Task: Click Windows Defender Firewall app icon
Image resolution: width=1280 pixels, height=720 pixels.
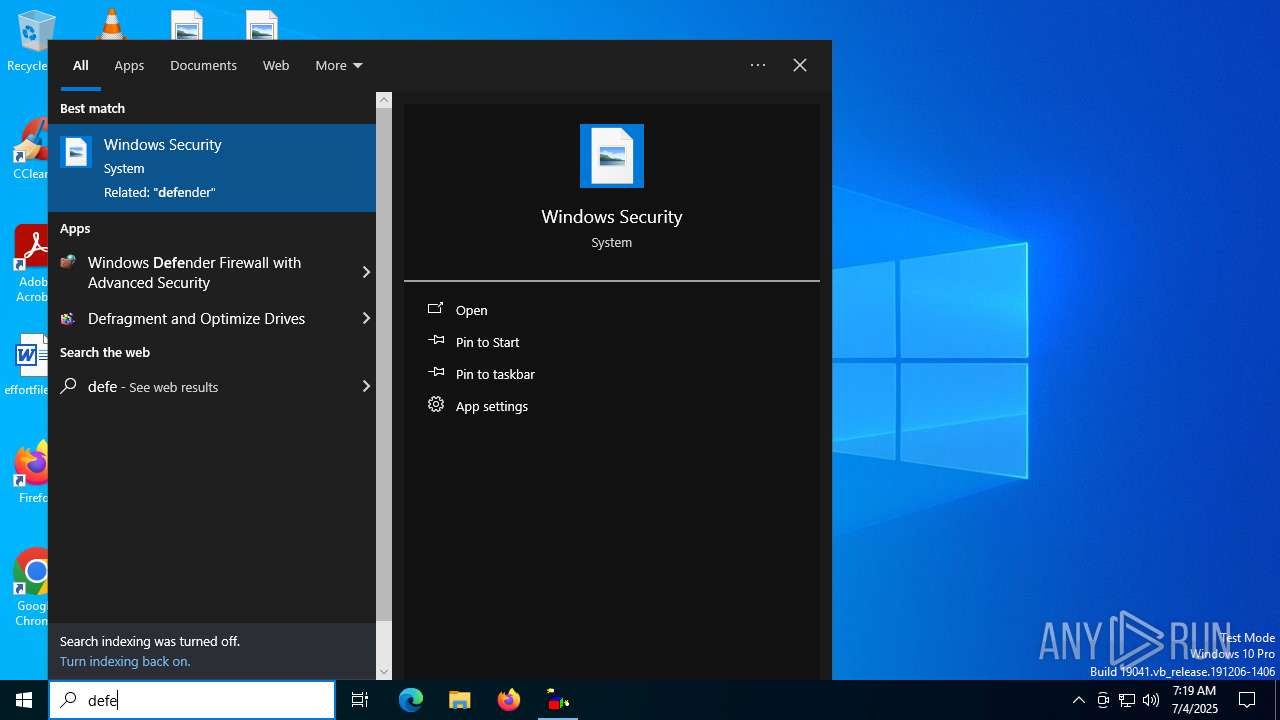Action: click(x=68, y=263)
